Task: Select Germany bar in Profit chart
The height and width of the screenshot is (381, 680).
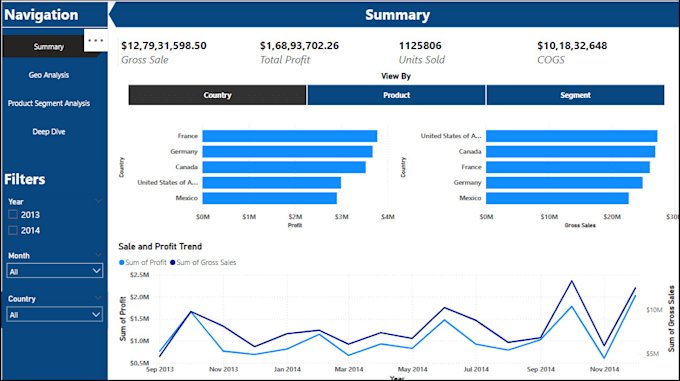Action: click(288, 152)
